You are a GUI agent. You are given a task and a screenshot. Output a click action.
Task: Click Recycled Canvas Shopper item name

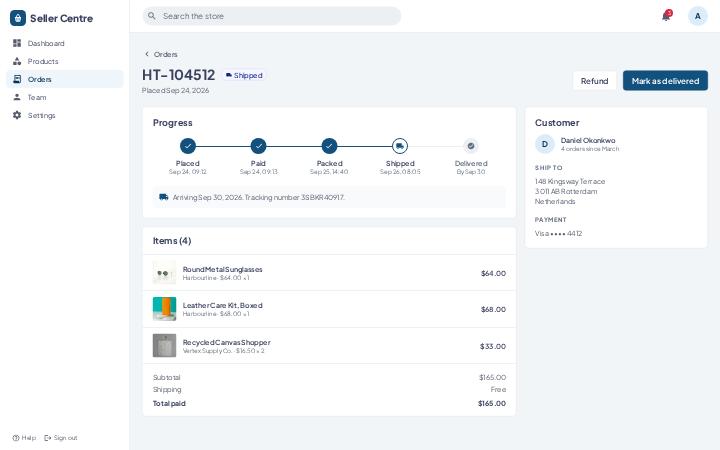pos(227,342)
